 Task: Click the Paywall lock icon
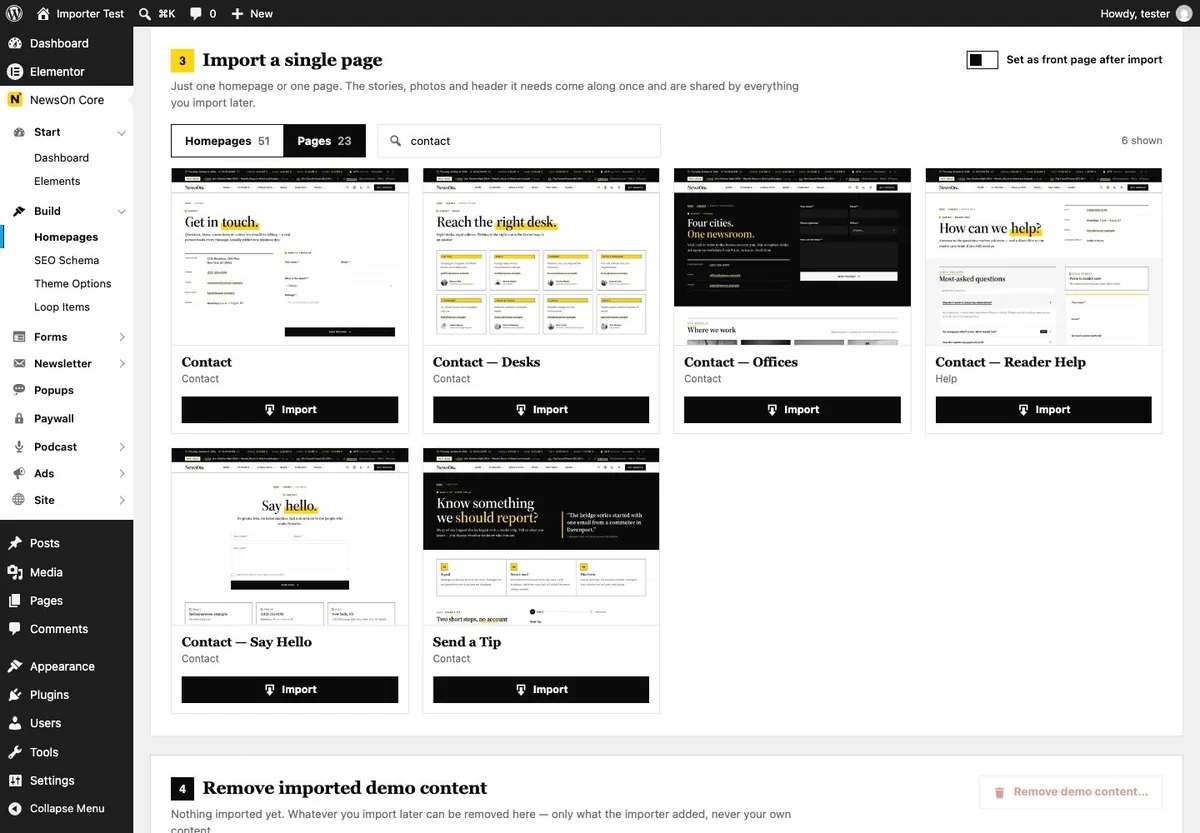[19, 419]
